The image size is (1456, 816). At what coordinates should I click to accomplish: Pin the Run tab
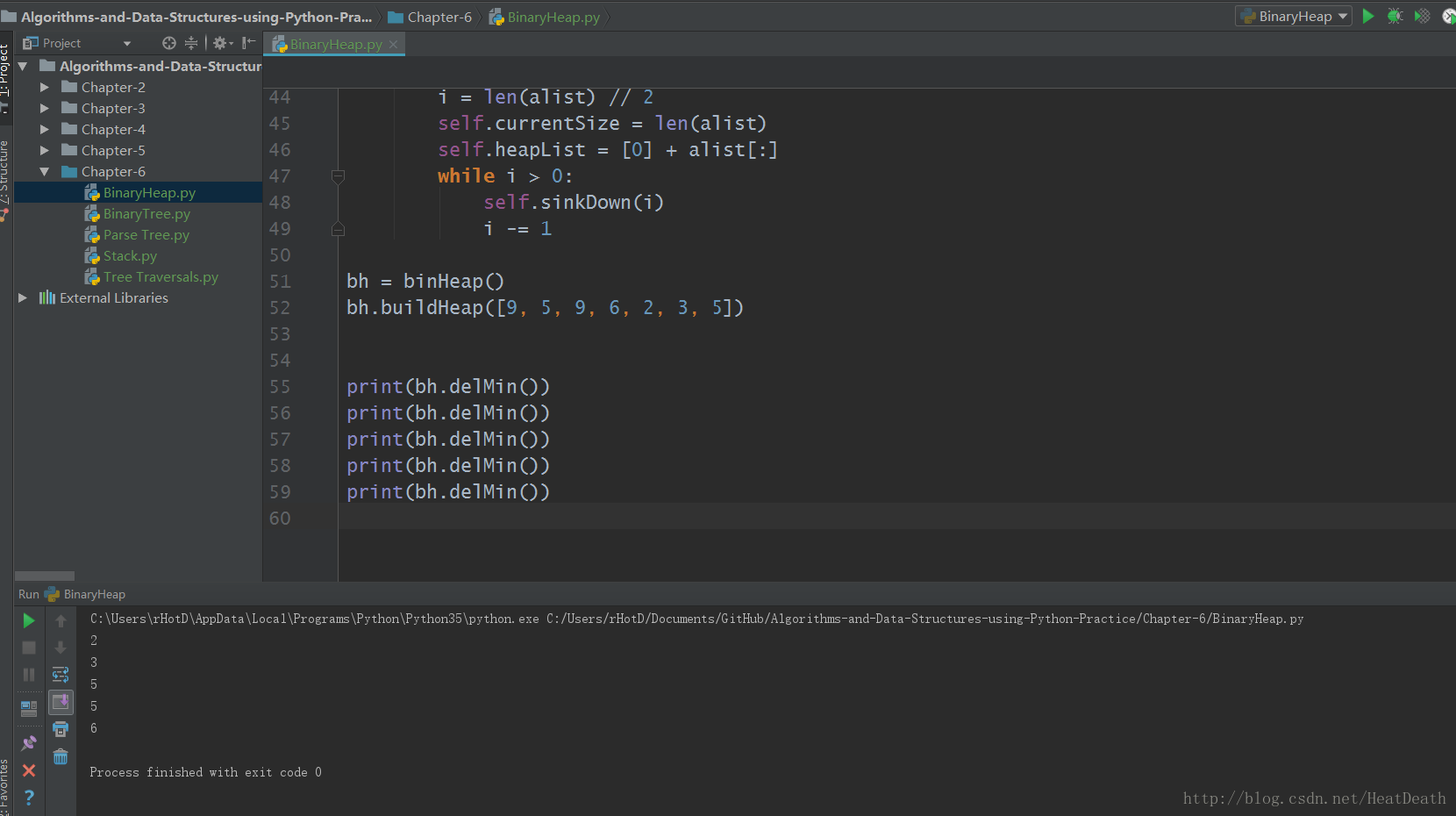coord(29,743)
